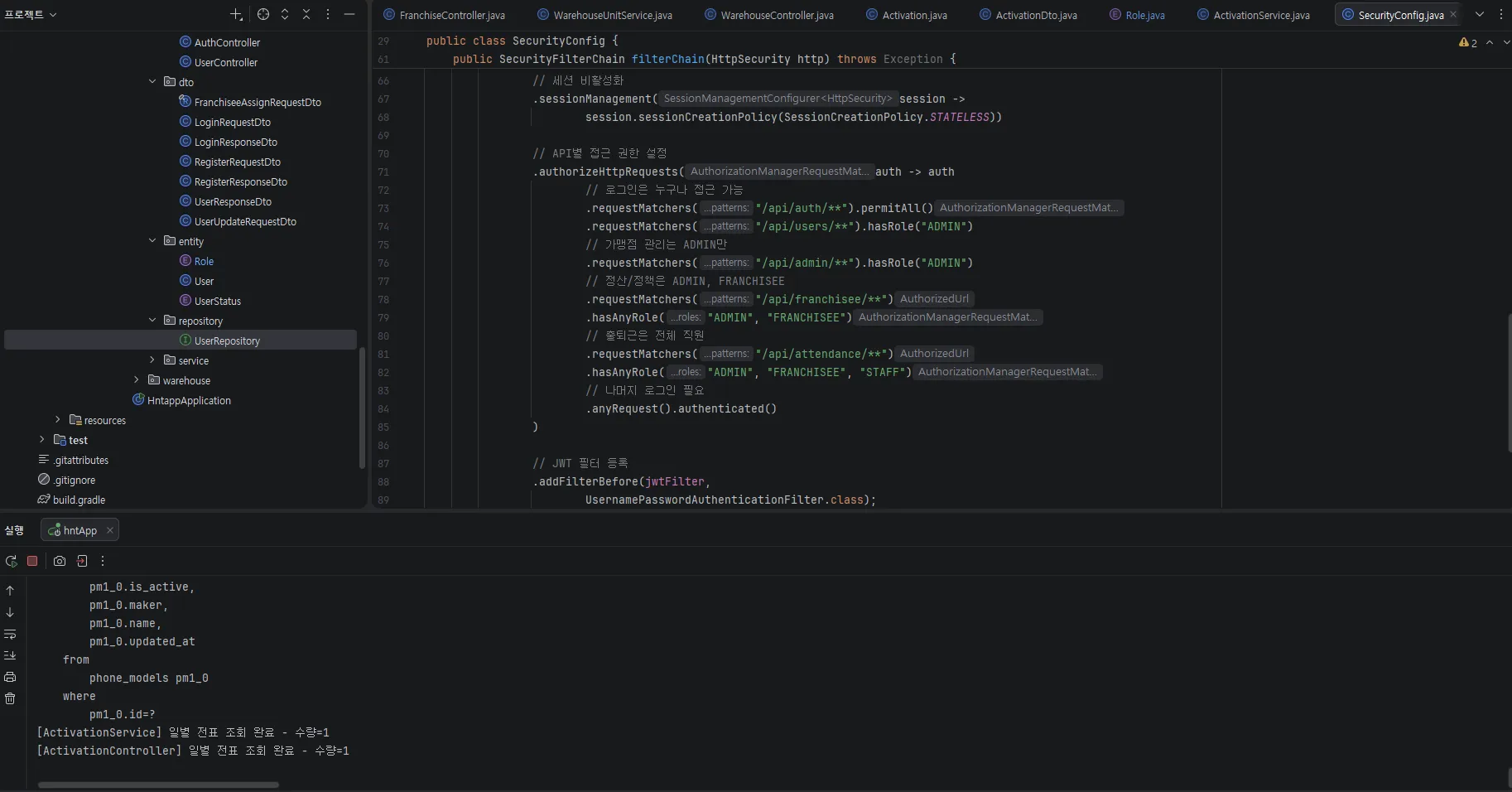This screenshot has height=792, width=1512.
Task: Click the console horizontal scrollbar
Action: [158, 785]
